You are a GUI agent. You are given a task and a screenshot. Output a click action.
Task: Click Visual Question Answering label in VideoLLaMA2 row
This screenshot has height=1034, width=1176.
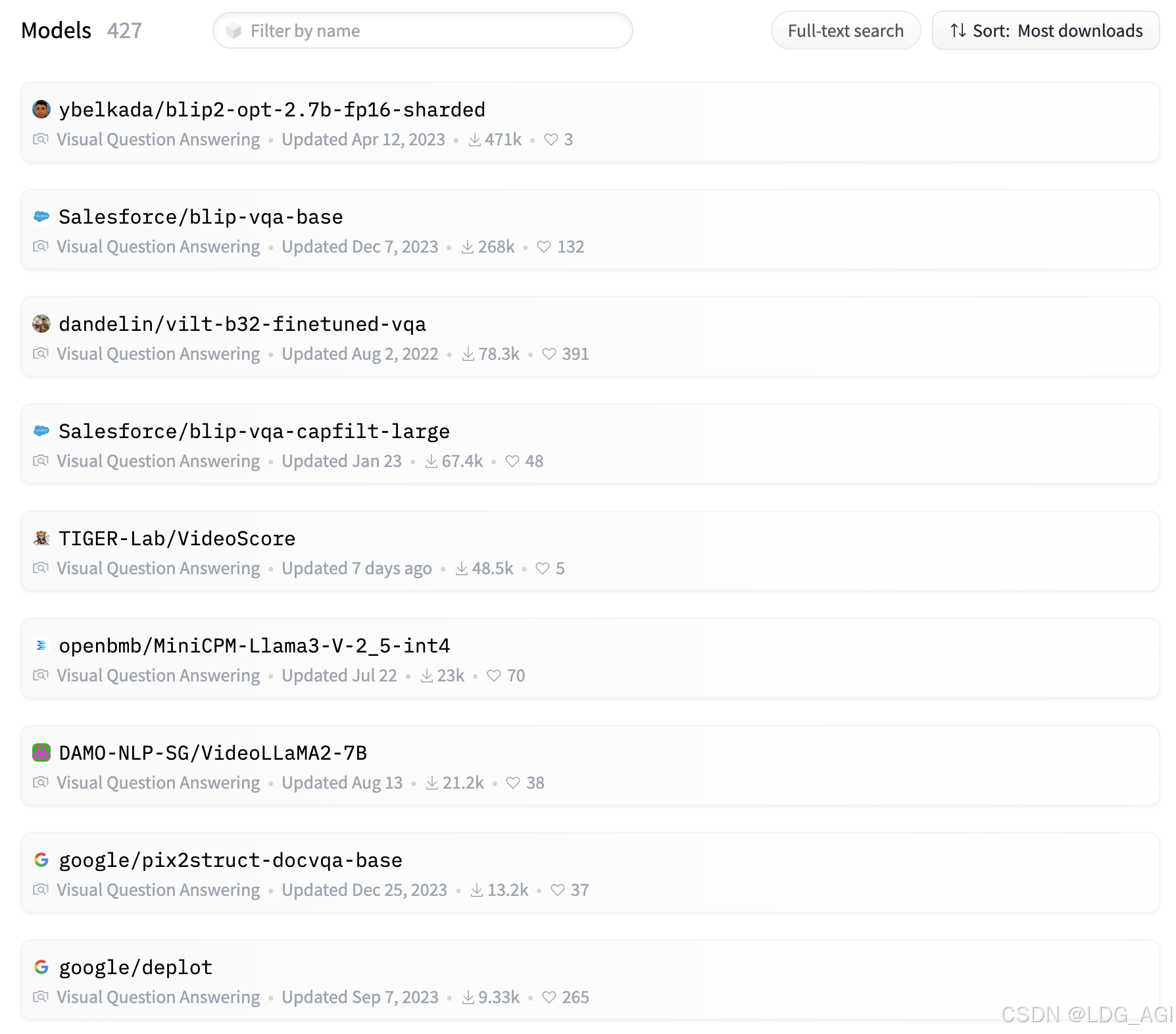[x=159, y=783]
